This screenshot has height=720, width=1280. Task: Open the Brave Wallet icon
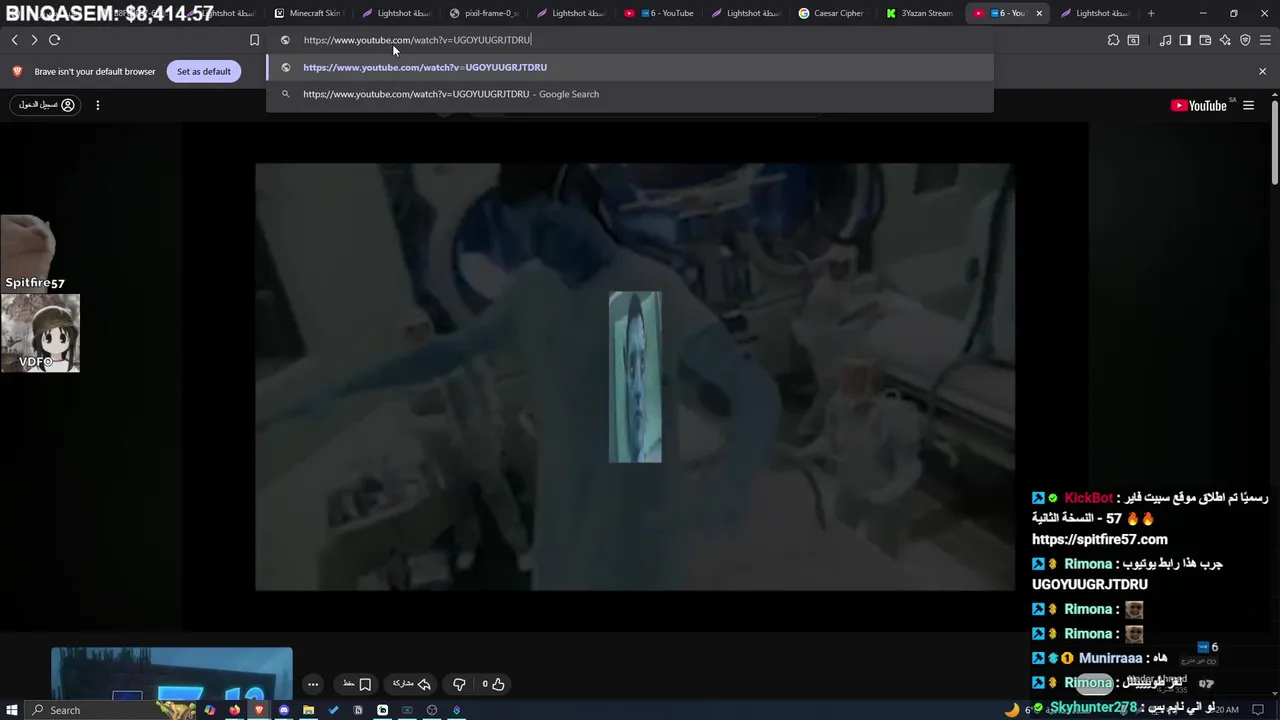[x=1205, y=40]
